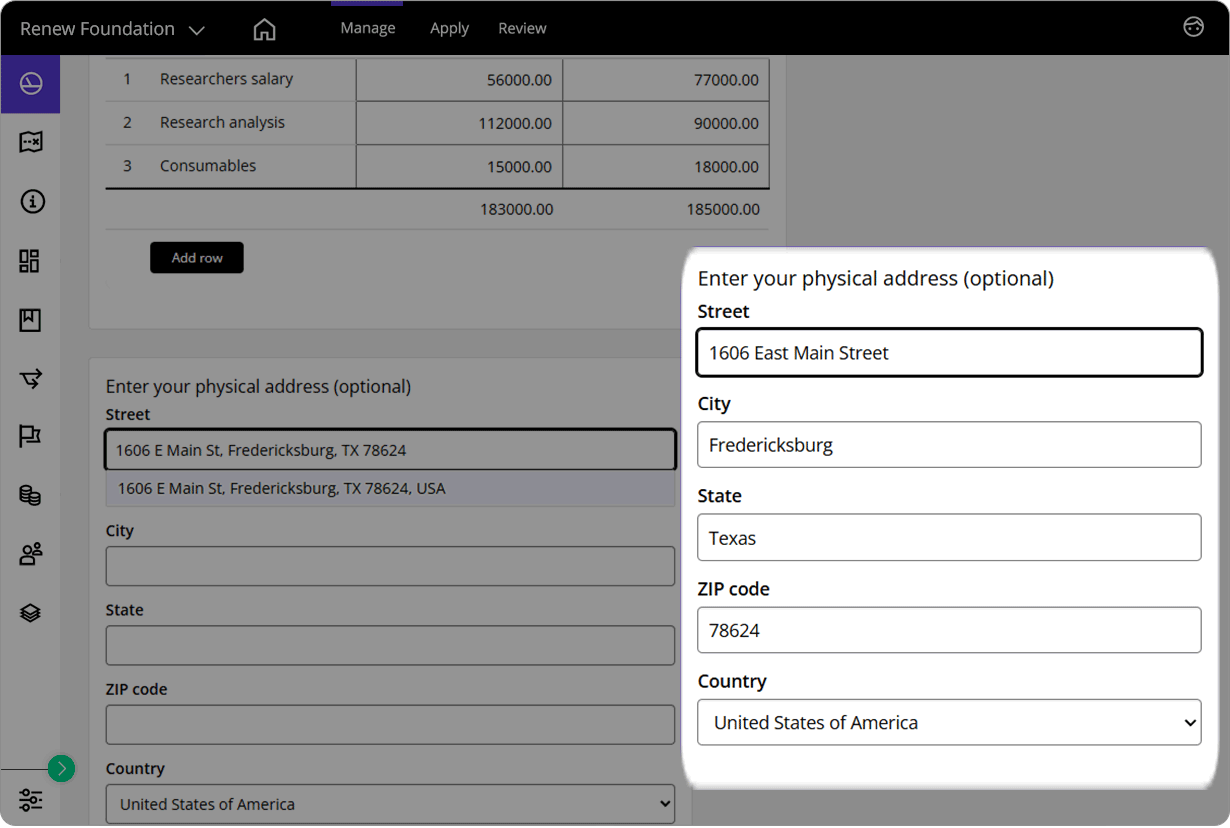1230x828 pixels.
Task: Click the bookmark sidebar icon
Action: point(30,320)
